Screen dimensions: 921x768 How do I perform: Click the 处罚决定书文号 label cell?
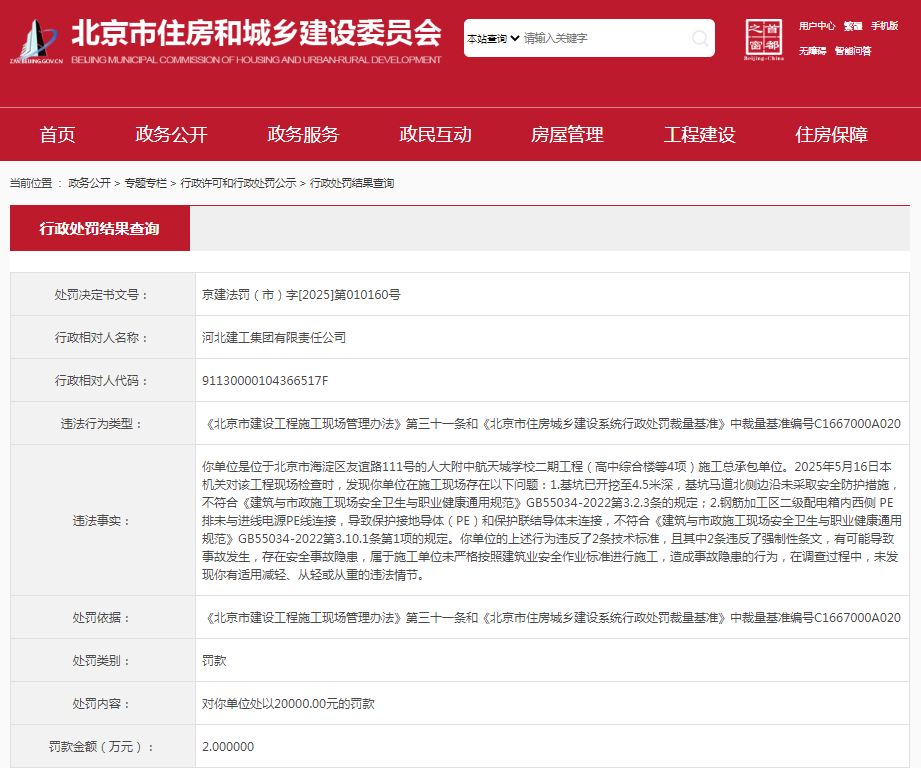[103, 295]
